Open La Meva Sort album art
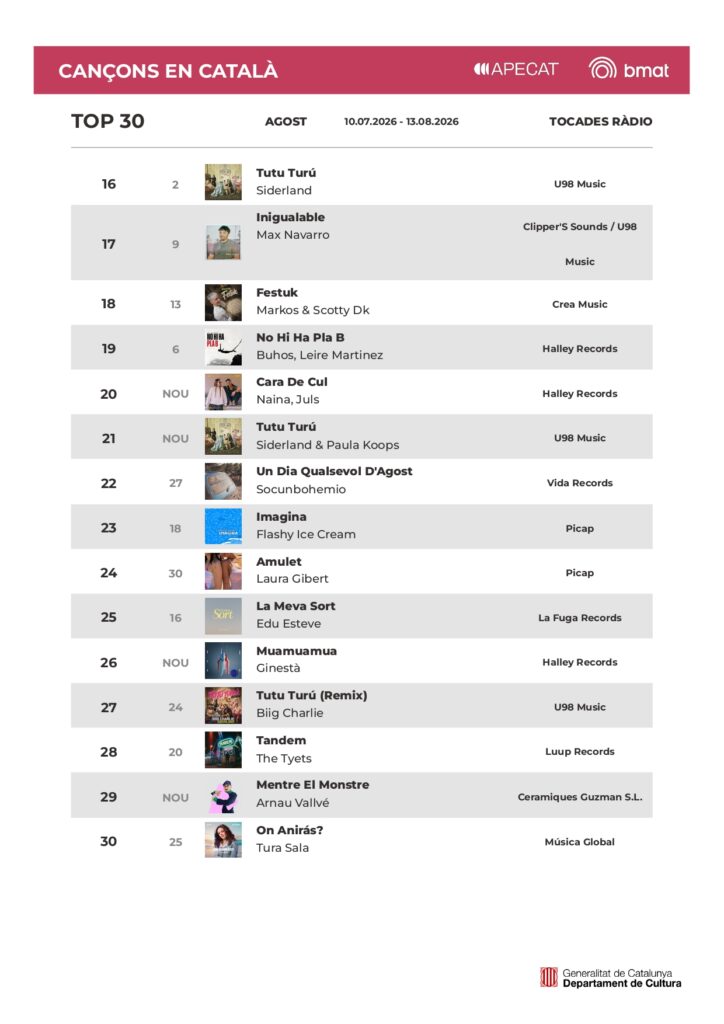This screenshot has height=1024, width=724. (223, 616)
